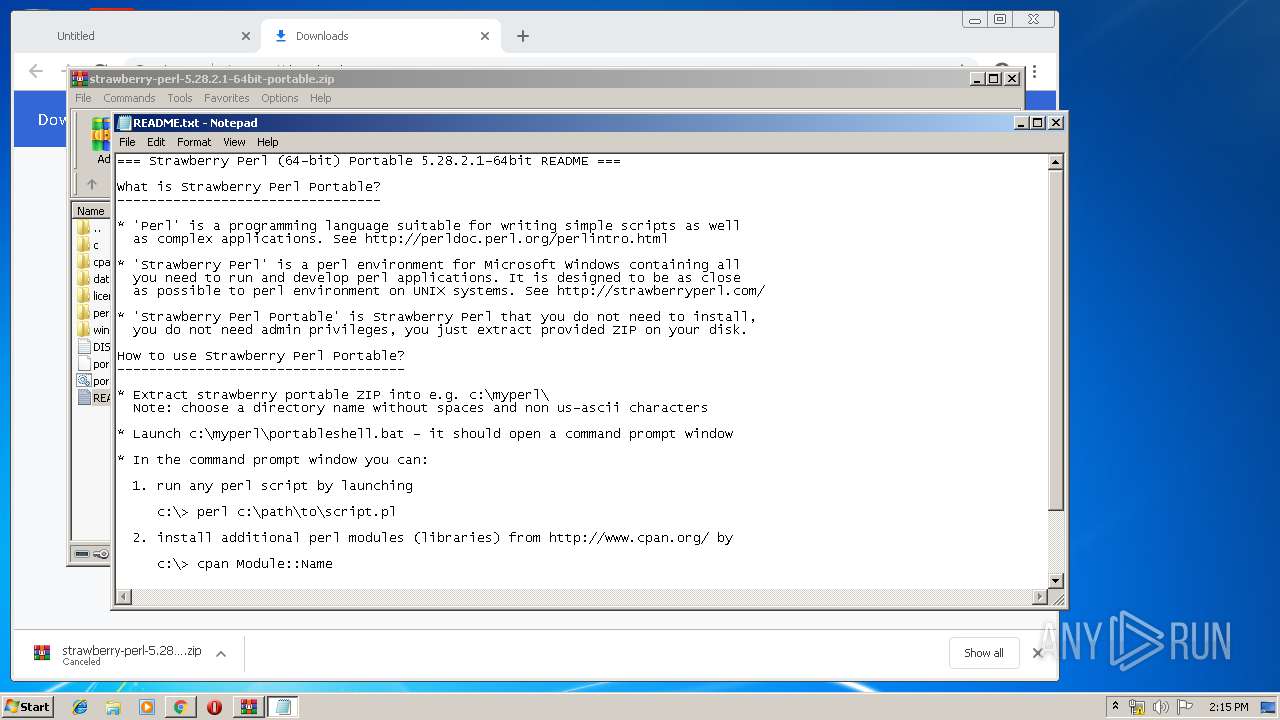Image resolution: width=1280 pixels, height=720 pixels.
Task: Close the Untitled Chrome tab
Action: 246,36
